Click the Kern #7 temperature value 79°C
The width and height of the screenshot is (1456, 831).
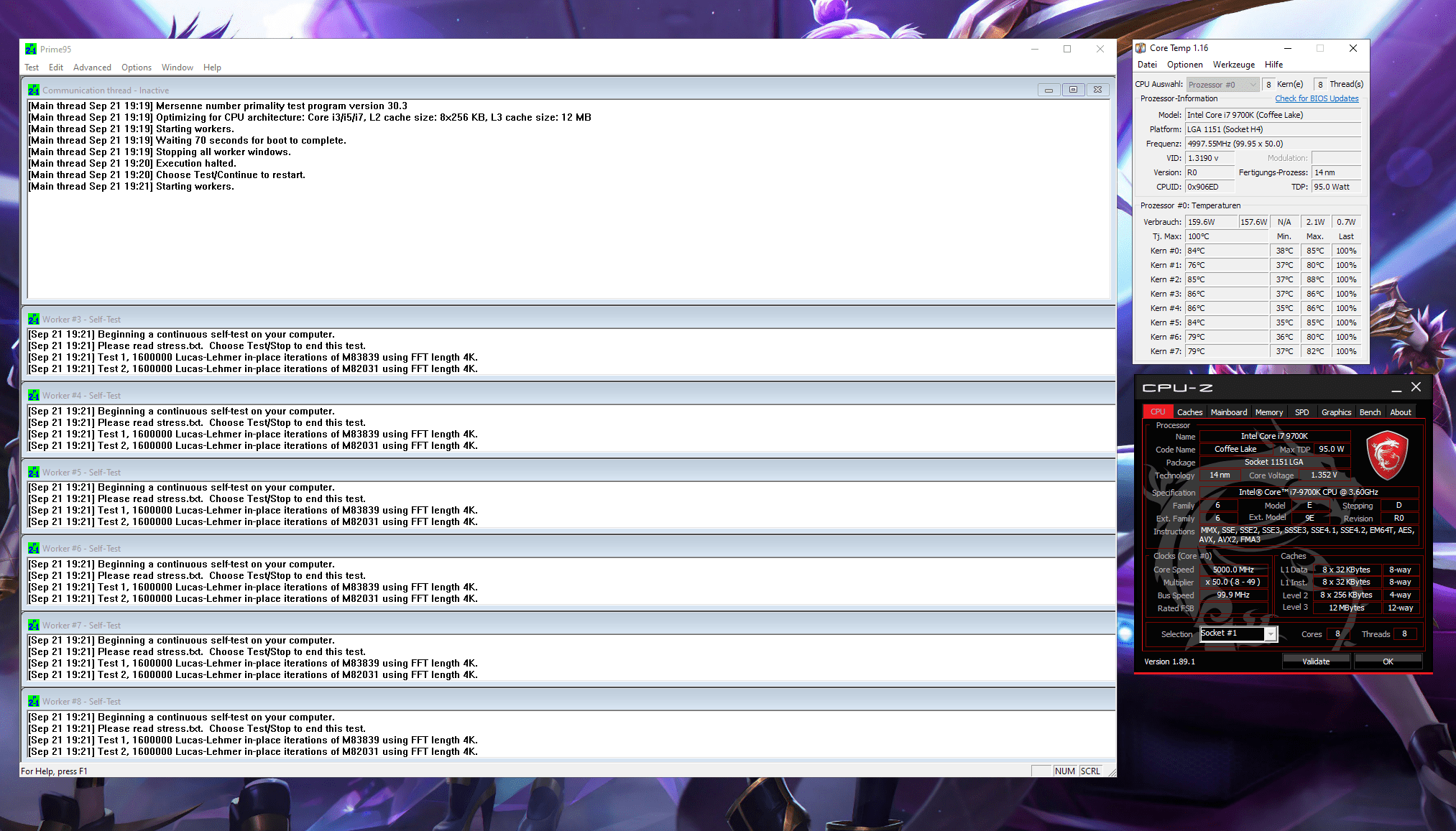[1227, 351]
